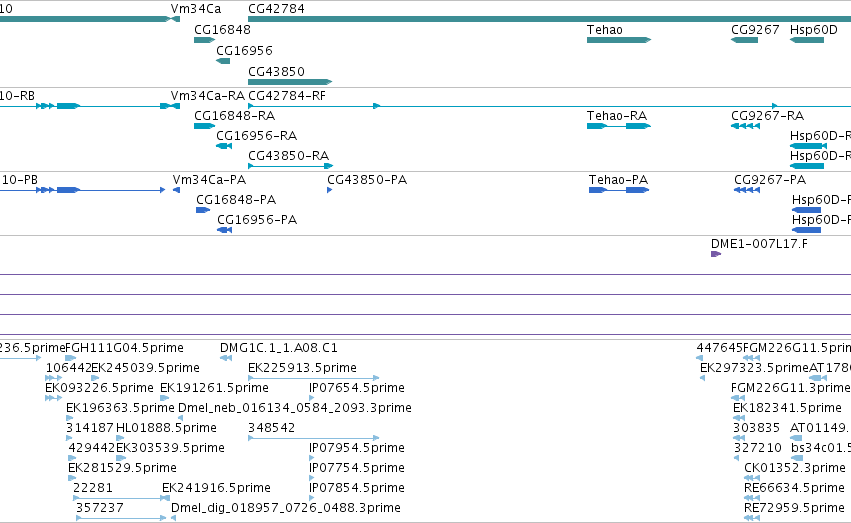Open the Vm34Ca-RA transcript label
This screenshot has height=523, width=851.
pyautogui.click(x=207, y=96)
